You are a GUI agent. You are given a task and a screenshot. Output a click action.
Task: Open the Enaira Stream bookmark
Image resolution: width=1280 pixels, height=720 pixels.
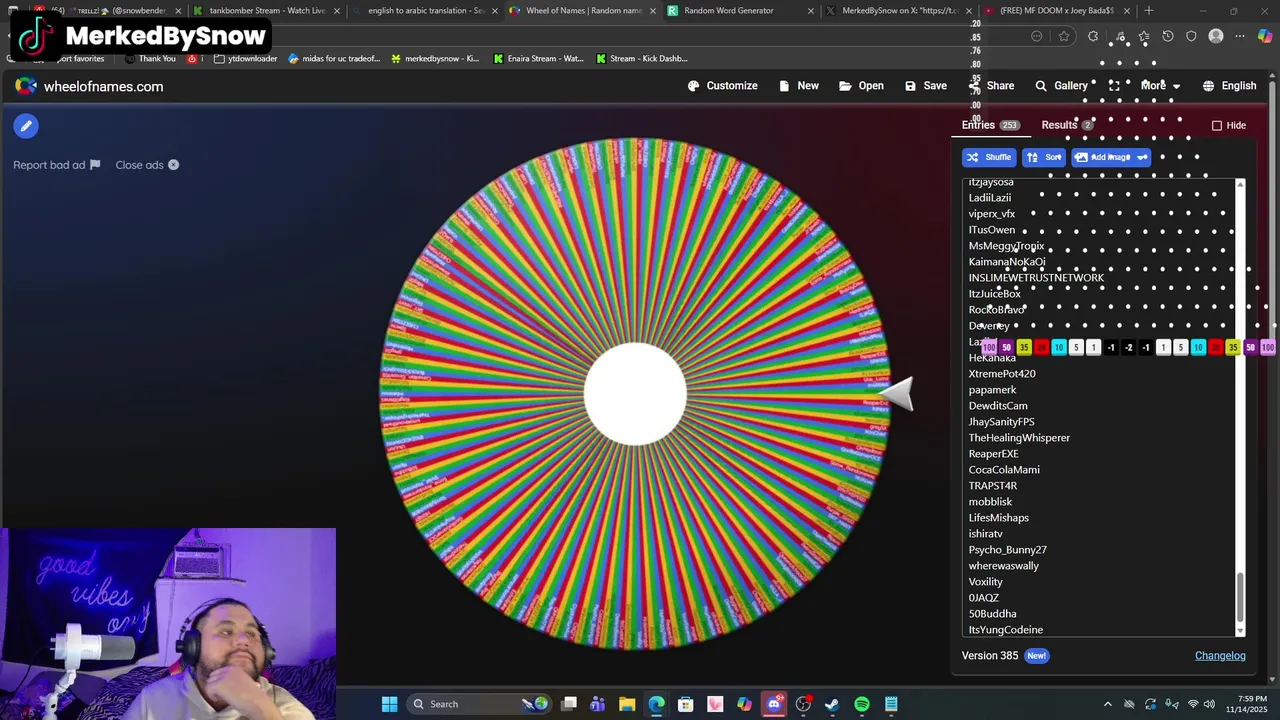click(538, 59)
